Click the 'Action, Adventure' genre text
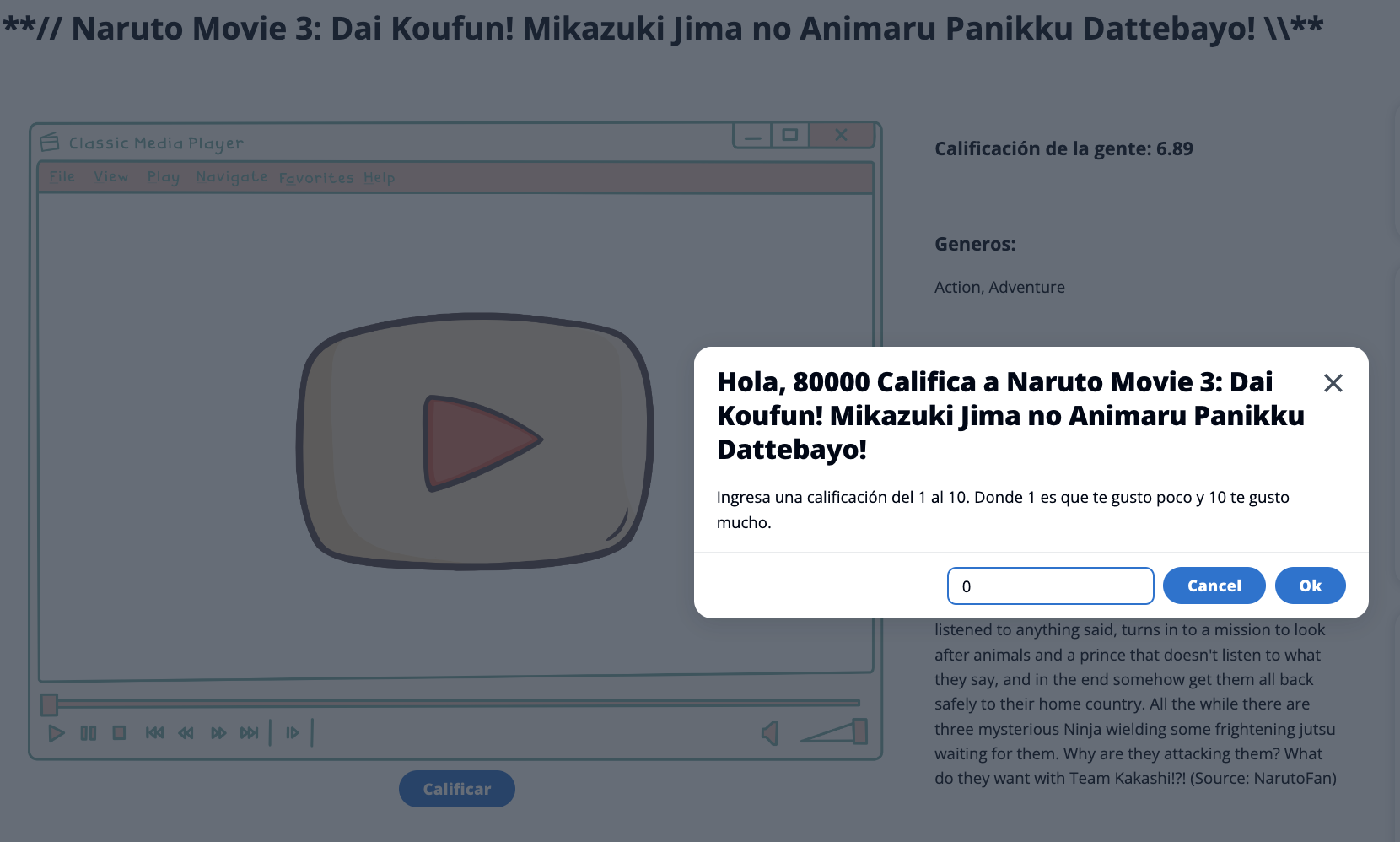Image resolution: width=1400 pixels, height=842 pixels. [999, 287]
